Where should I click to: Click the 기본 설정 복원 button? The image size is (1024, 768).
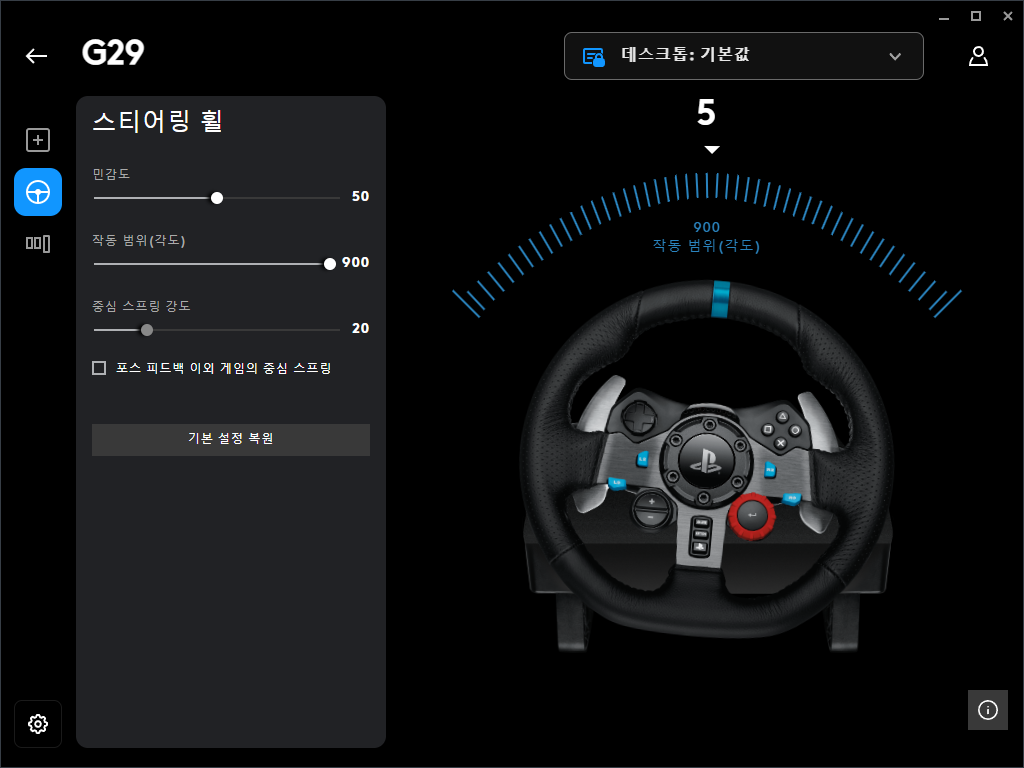[231, 440]
